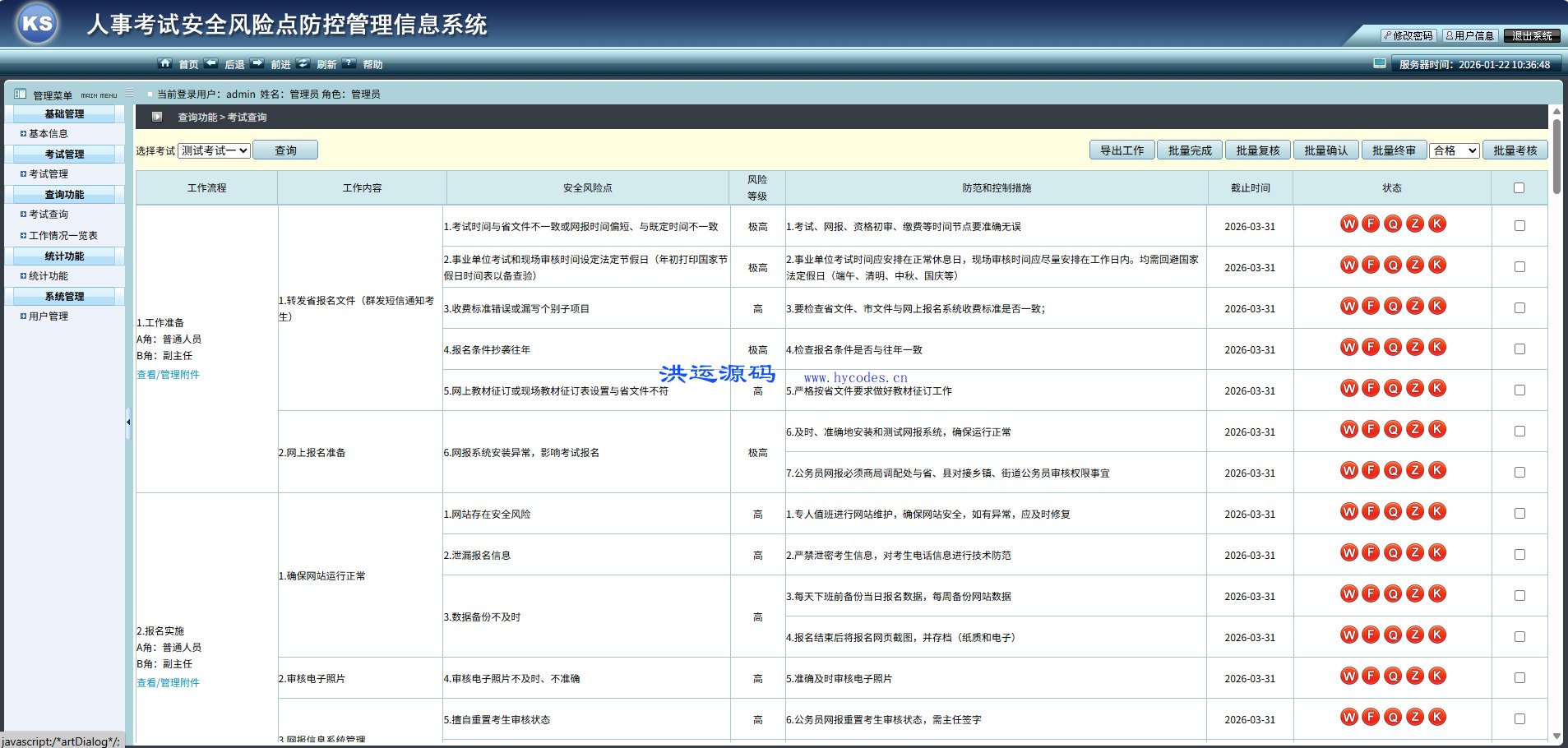1568x748 pixels.
Task: Click the 前进 forward arrow icon
Action: click(x=257, y=63)
